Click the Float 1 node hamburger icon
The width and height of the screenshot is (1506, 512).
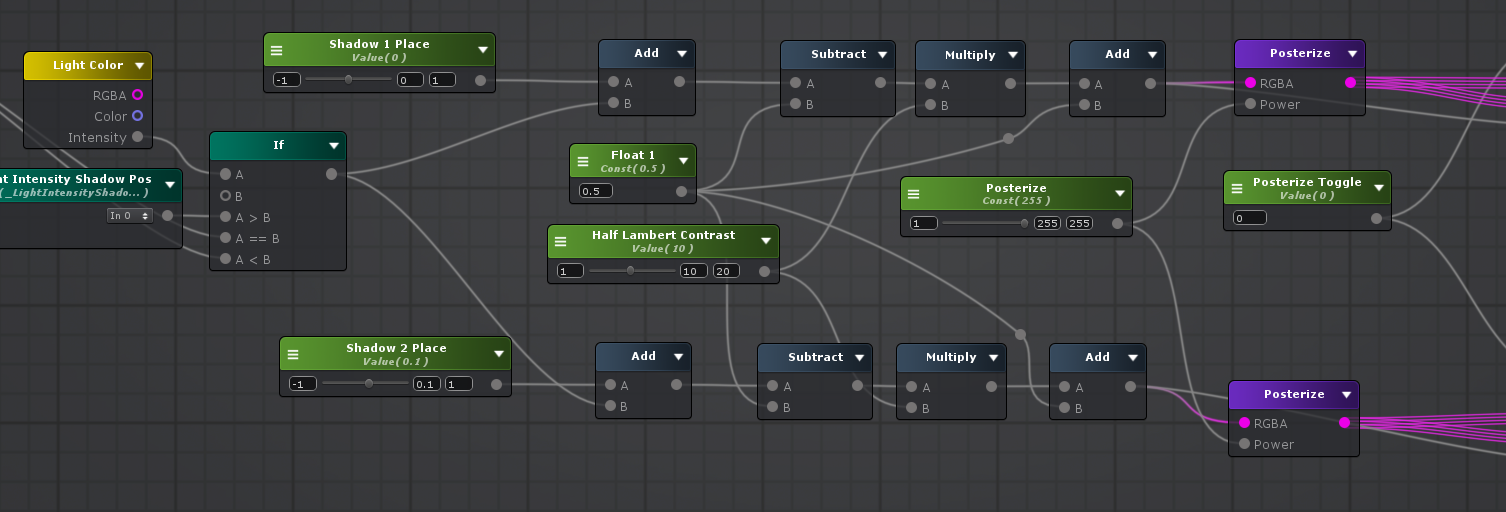coord(583,161)
